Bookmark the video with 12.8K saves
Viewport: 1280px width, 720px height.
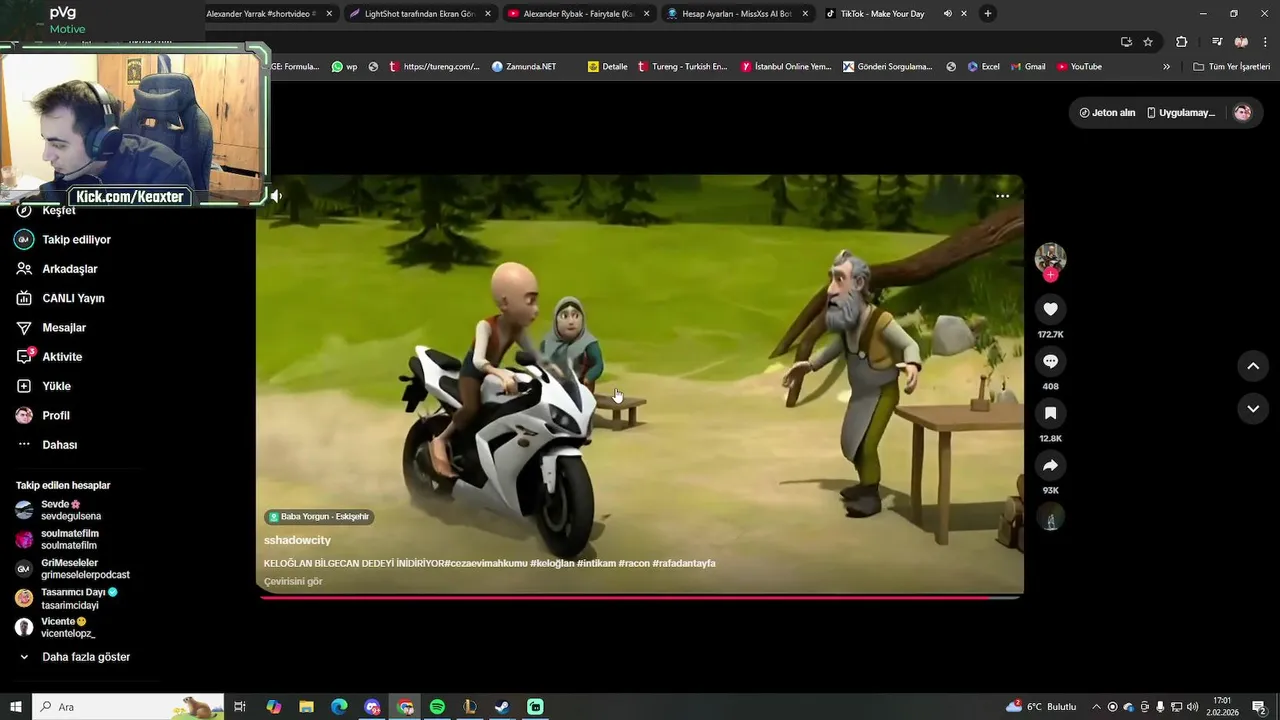1050,413
